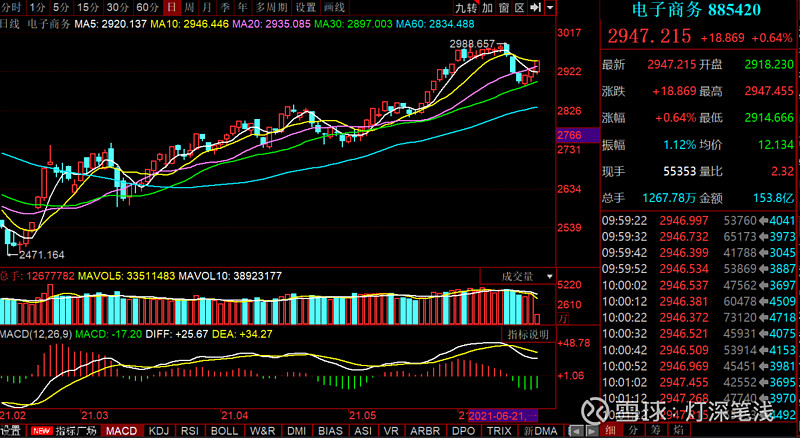Click the MACD(12,26,9) parameter label

pos(36,334)
